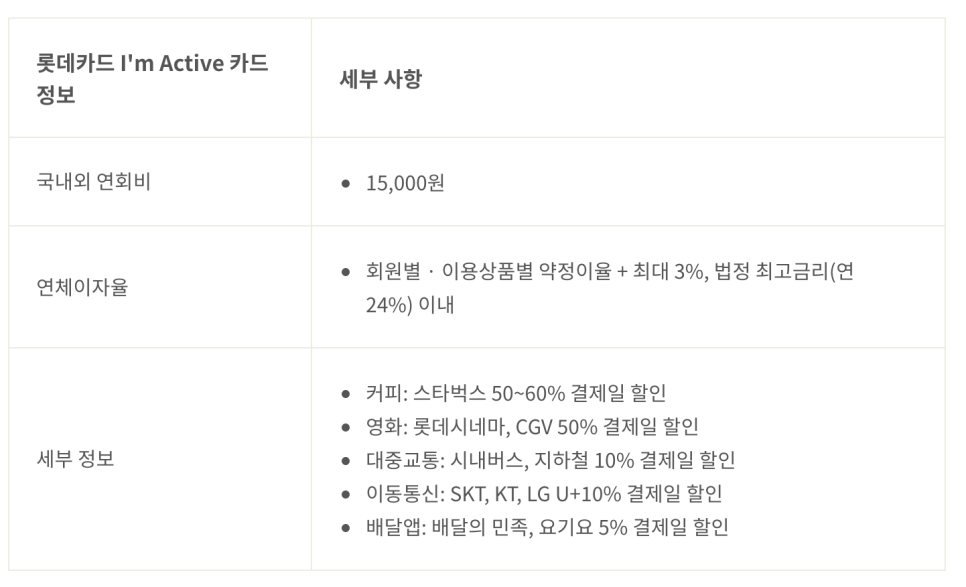
Task: Click the bullet beside 15,000원
Action: click(346, 184)
